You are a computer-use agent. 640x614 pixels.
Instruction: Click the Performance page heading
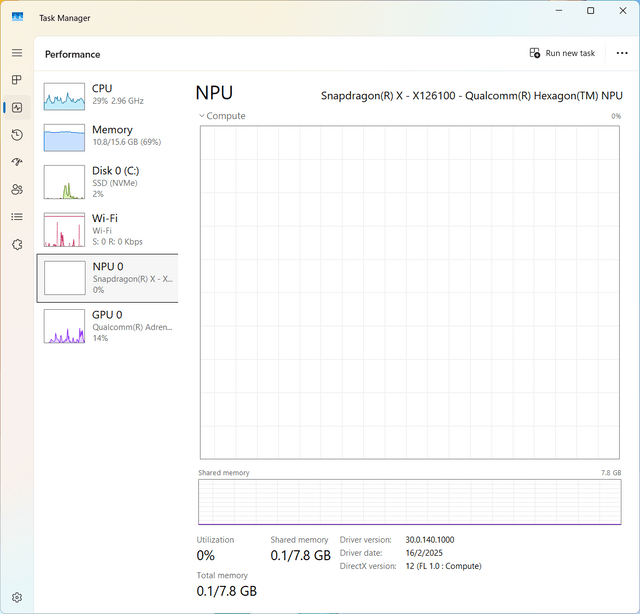pyautogui.click(x=72, y=54)
